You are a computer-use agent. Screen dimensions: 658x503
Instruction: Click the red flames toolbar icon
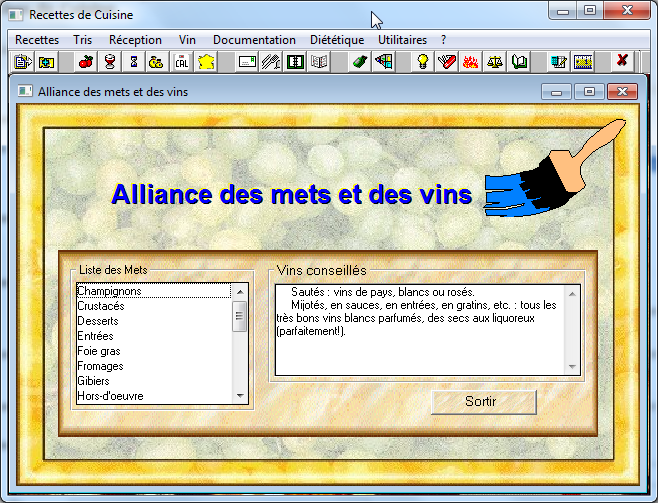click(470, 62)
